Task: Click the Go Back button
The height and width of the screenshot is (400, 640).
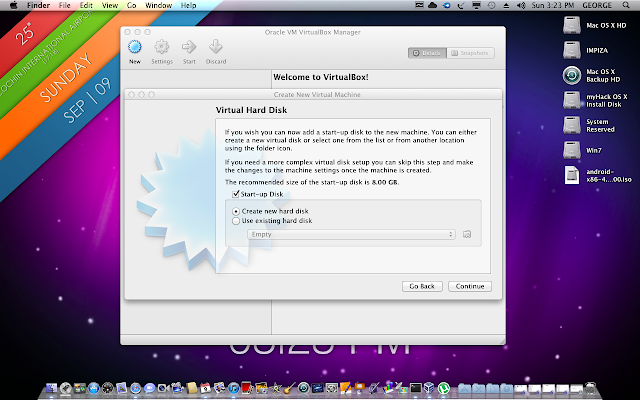Action: point(422,286)
